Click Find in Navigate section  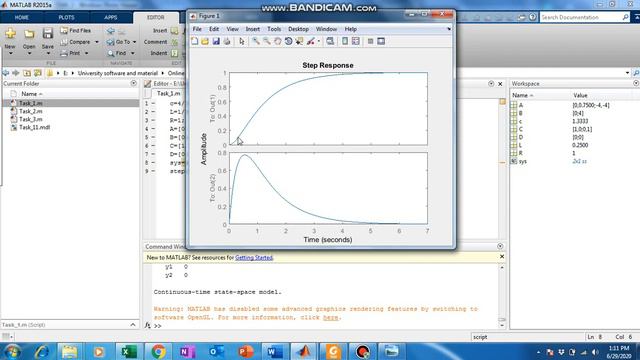pos(120,53)
